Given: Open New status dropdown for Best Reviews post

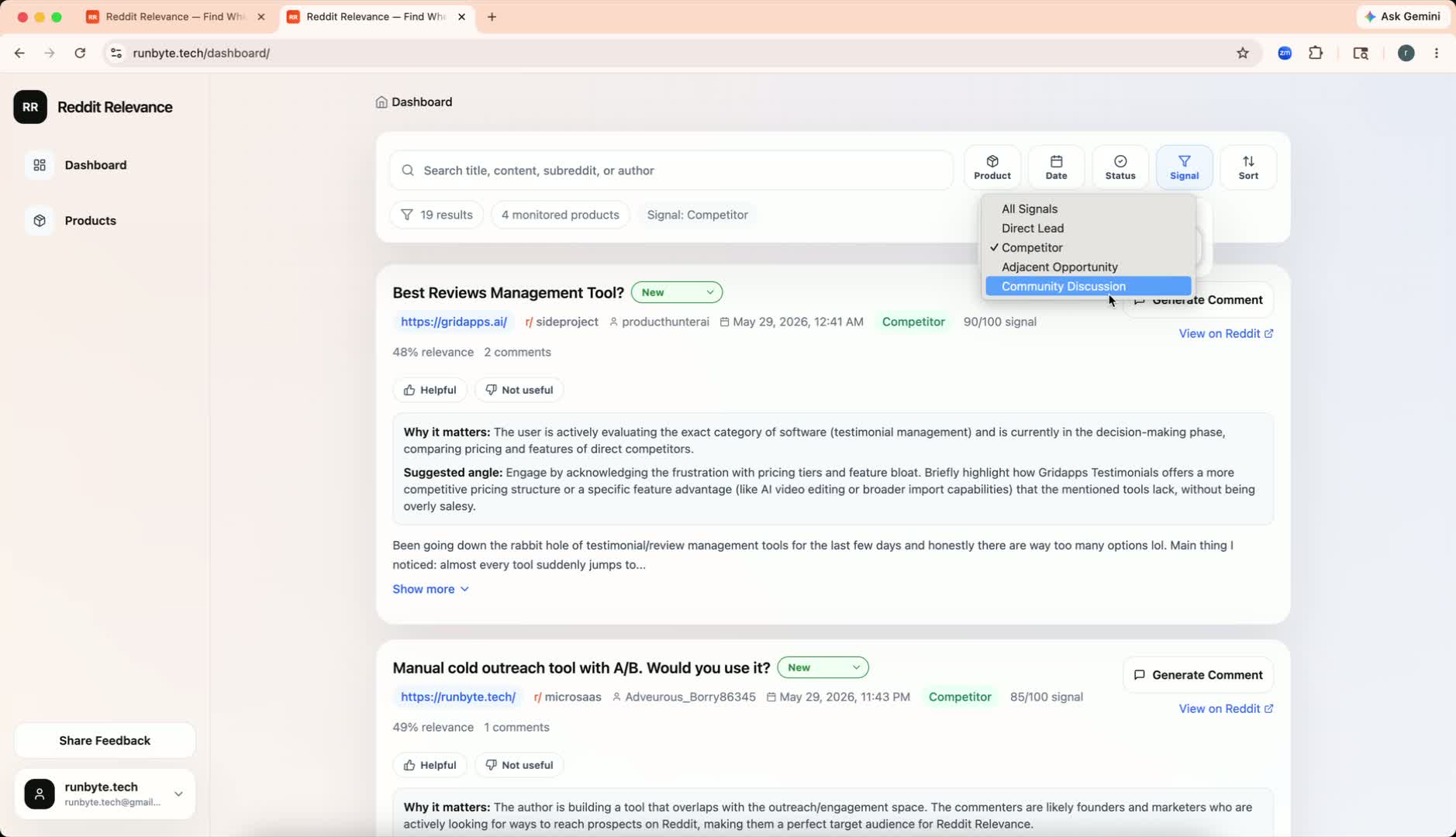Looking at the screenshot, I should [x=677, y=292].
